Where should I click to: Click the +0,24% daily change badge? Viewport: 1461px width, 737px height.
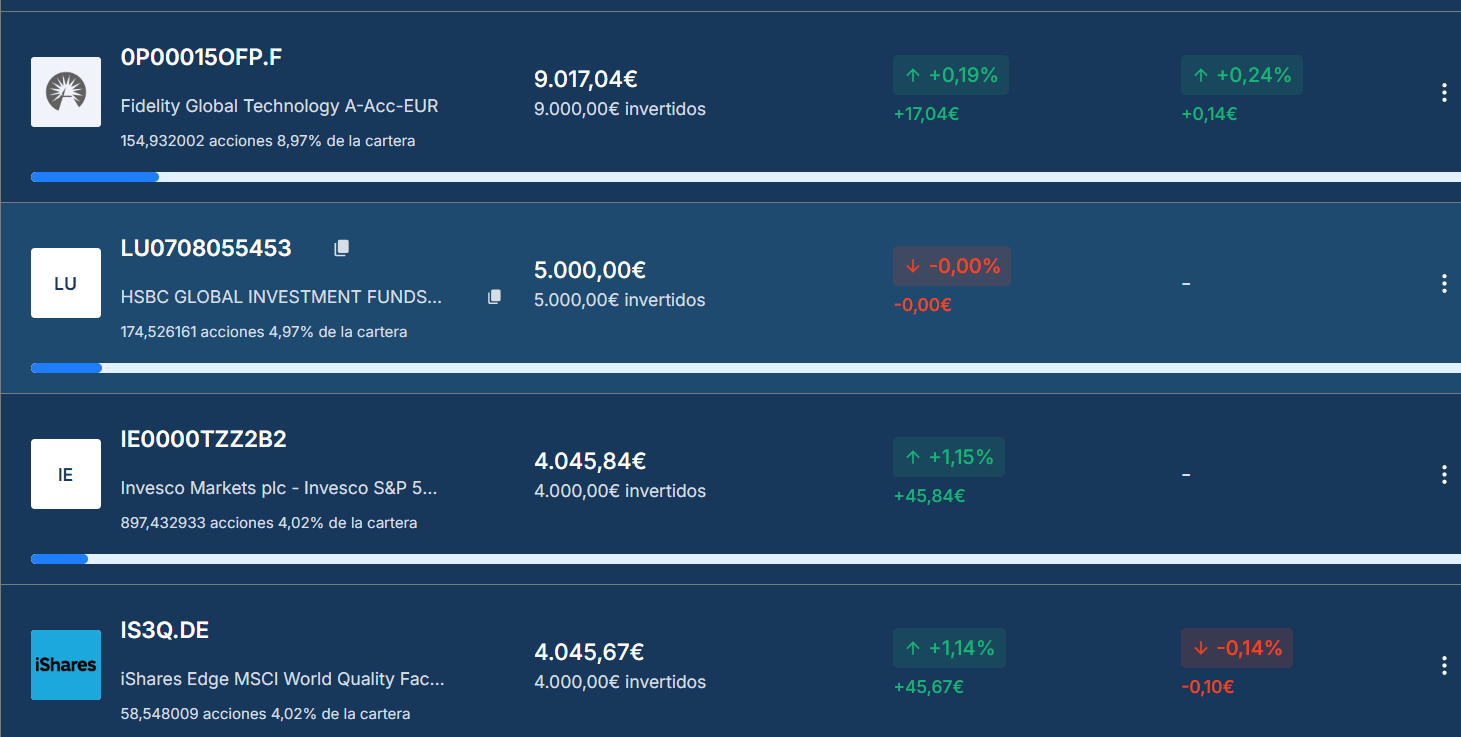[1241, 75]
